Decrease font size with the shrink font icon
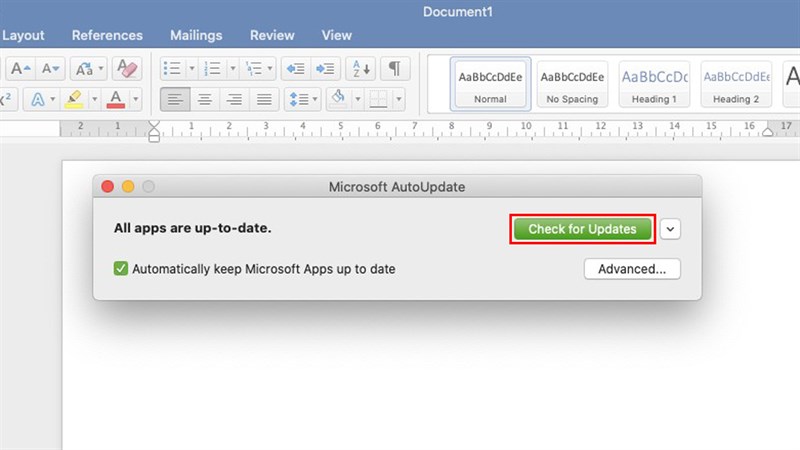This screenshot has width=800, height=450. pos(51,68)
